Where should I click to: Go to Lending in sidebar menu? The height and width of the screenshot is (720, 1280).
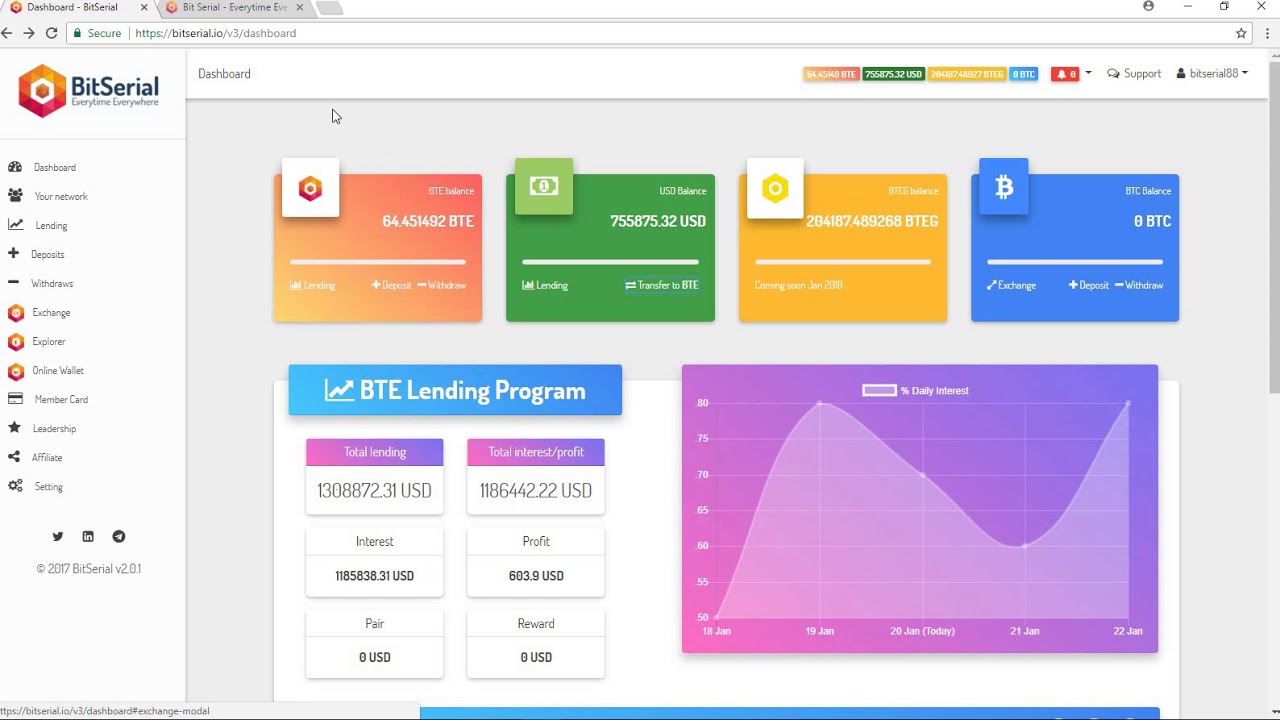pos(51,226)
